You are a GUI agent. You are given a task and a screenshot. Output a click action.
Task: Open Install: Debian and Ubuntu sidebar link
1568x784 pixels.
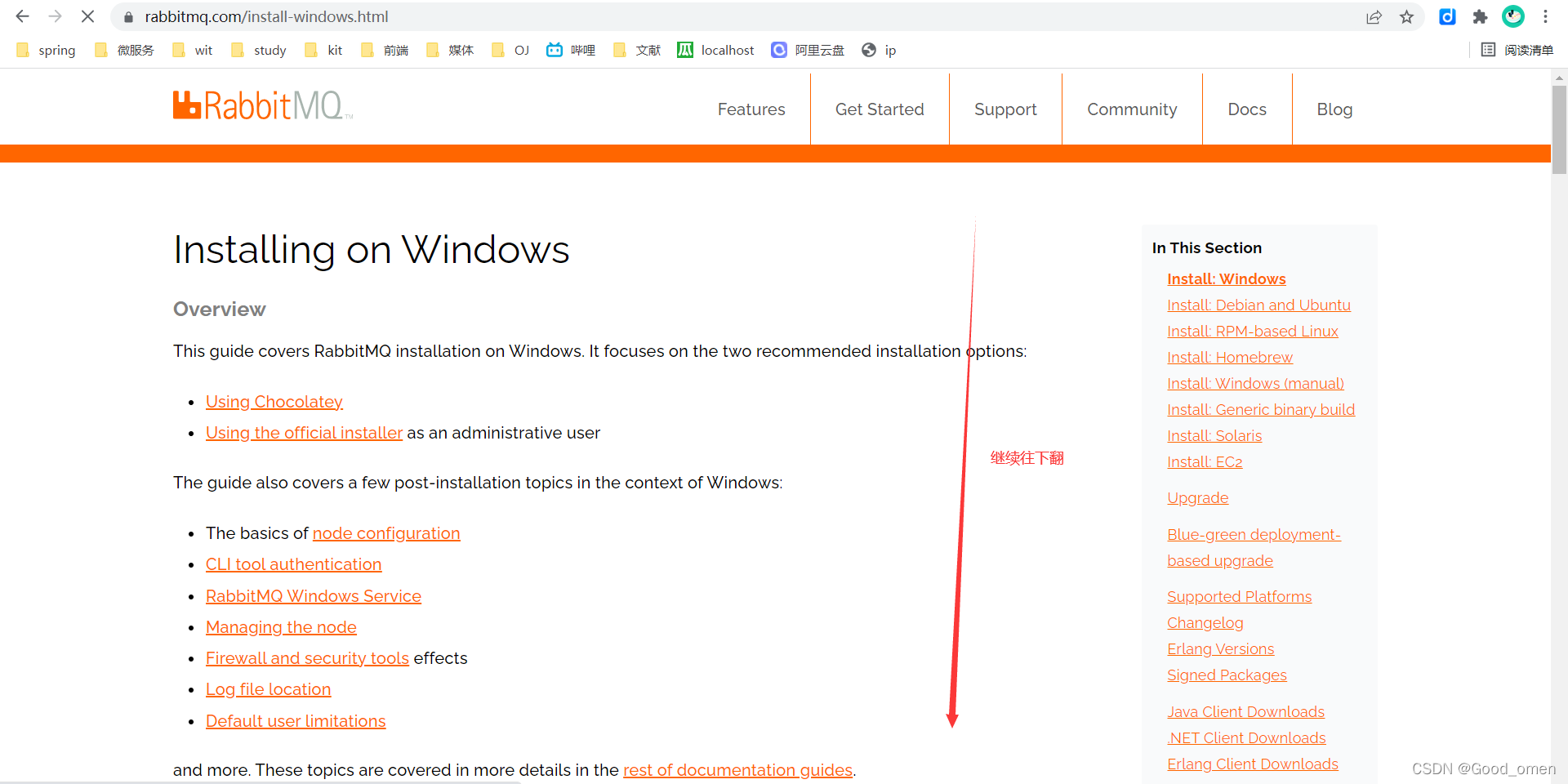click(1258, 305)
